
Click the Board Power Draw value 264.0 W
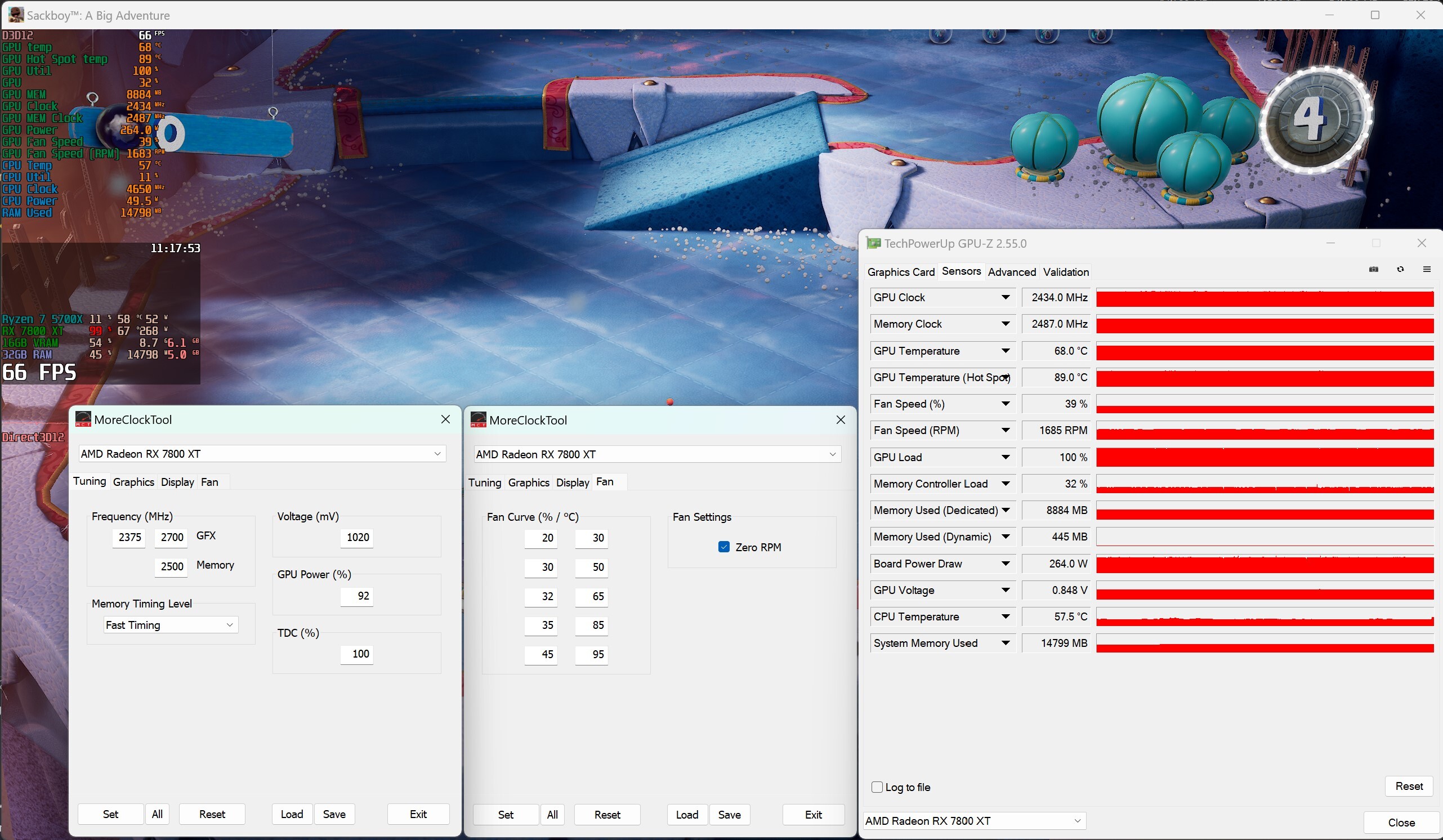point(1056,564)
